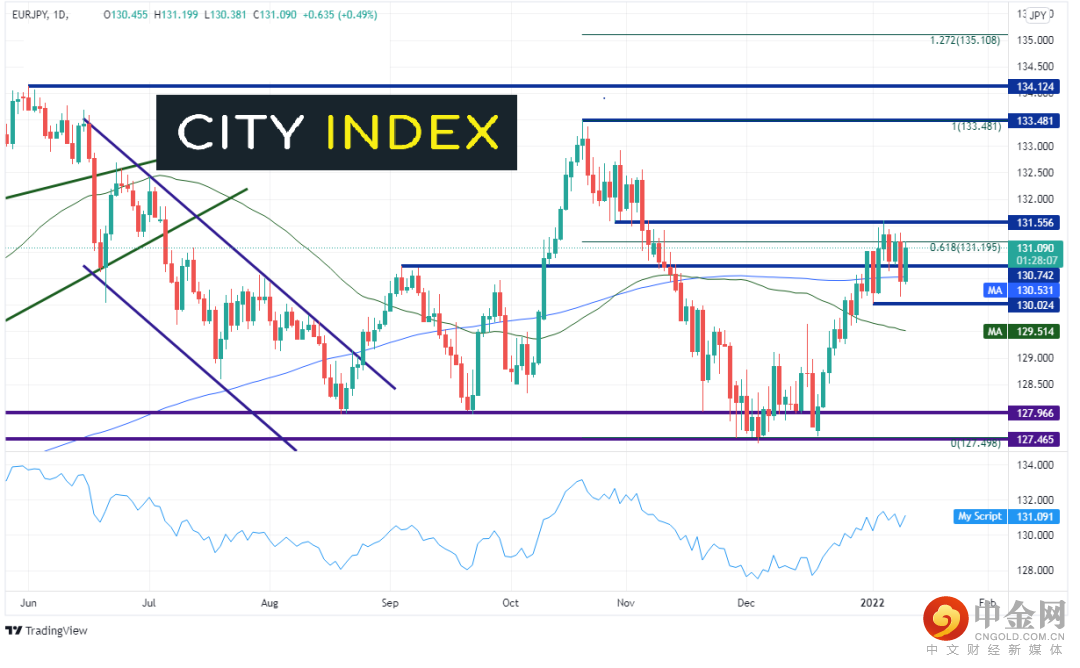The image size is (1080, 668).
Task: Click the 0(127.498) Fibonacci label
Action: (x=975, y=443)
